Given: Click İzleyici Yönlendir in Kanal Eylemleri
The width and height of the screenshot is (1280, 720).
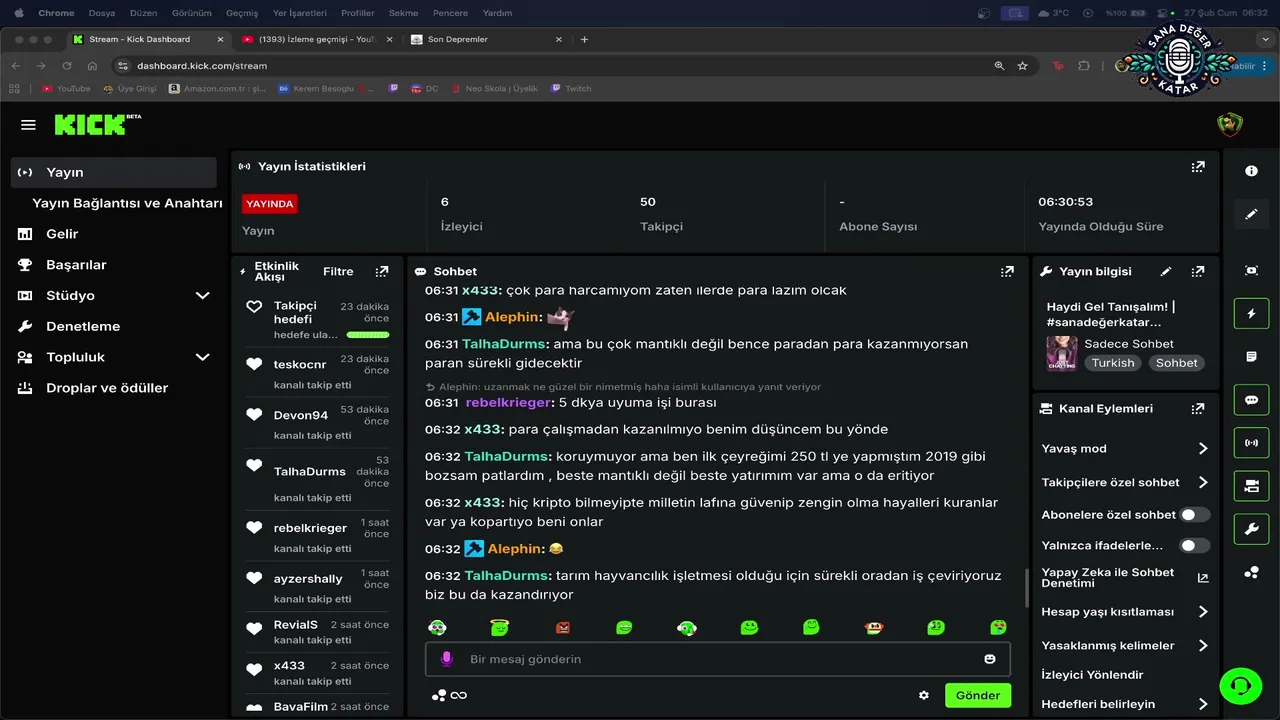Looking at the screenshot, I should pos(1092,675).
